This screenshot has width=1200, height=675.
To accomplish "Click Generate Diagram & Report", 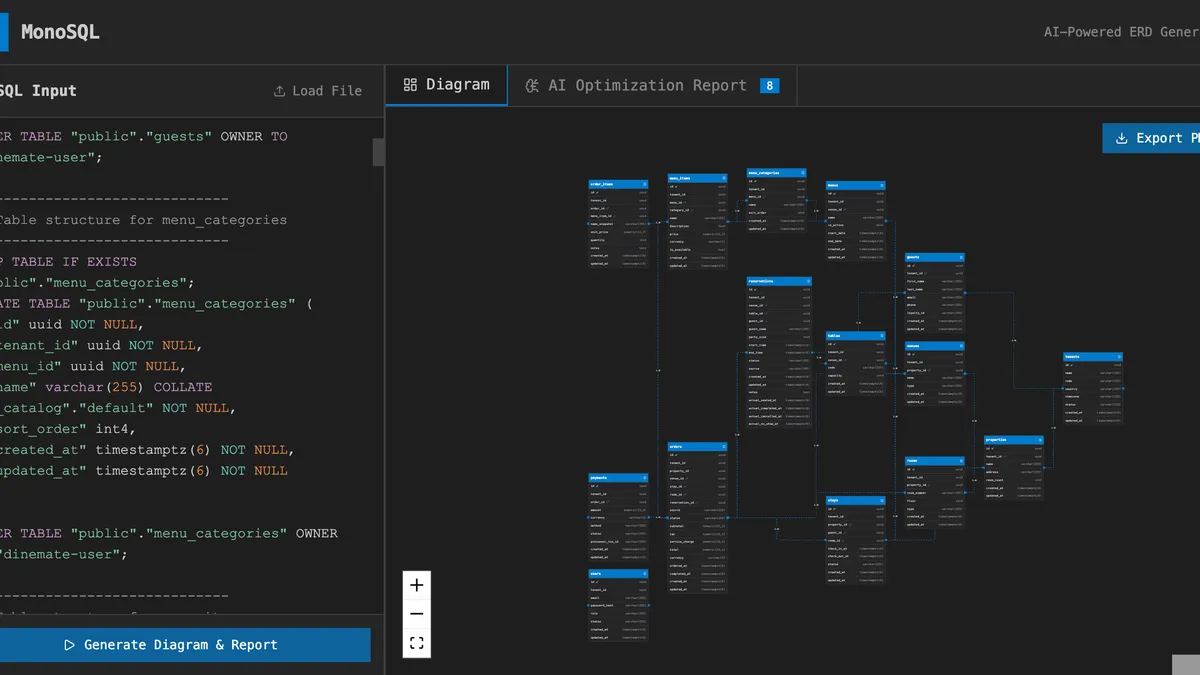I will pyautogui.click(x=185, y=645).
